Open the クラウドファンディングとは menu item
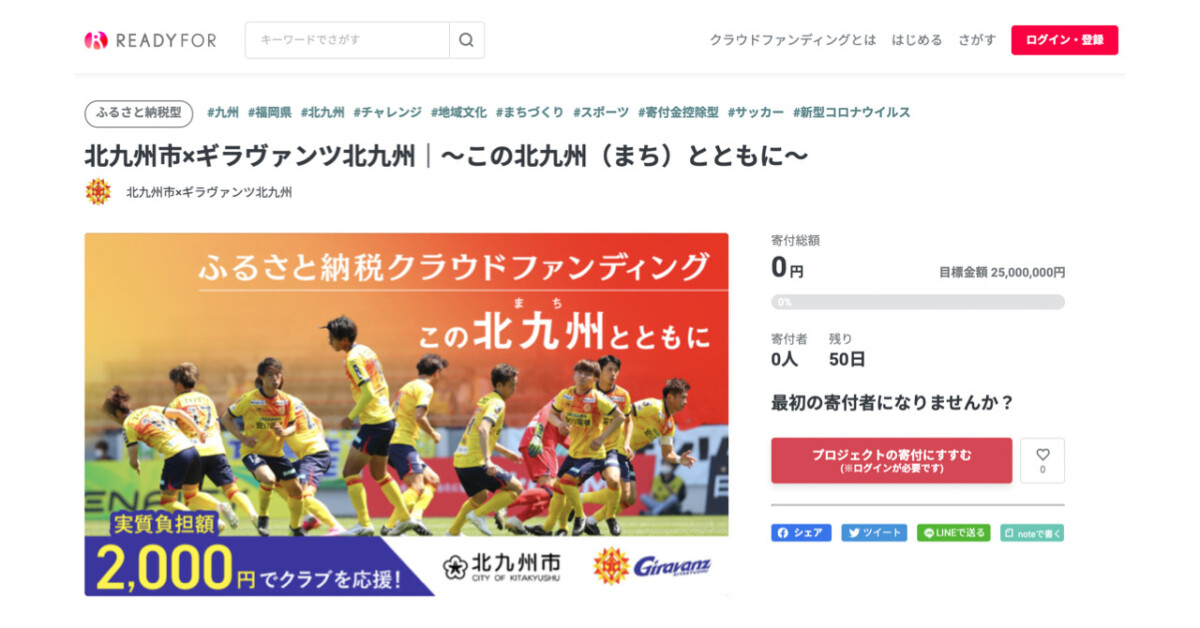This screenshot has height=628, width=1200. [793, 40]
